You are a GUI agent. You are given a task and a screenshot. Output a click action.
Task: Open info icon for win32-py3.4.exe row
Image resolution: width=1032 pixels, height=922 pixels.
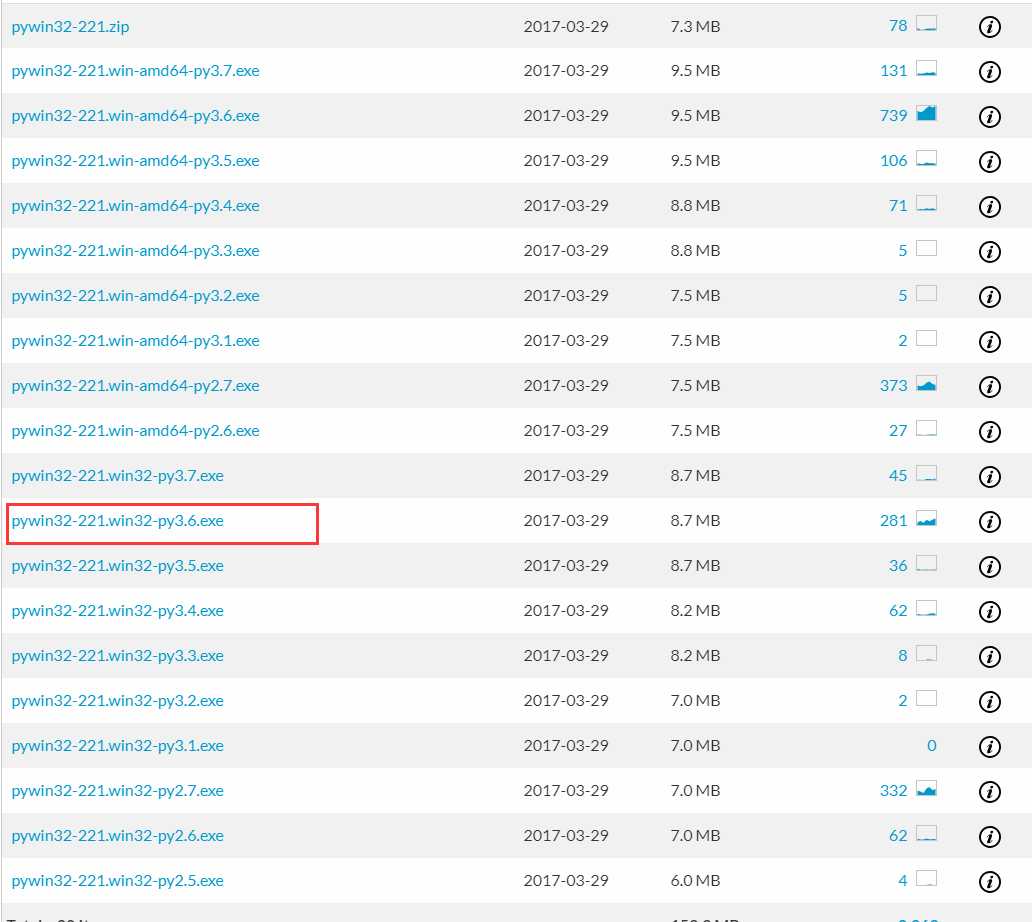[x=990, y=611]
